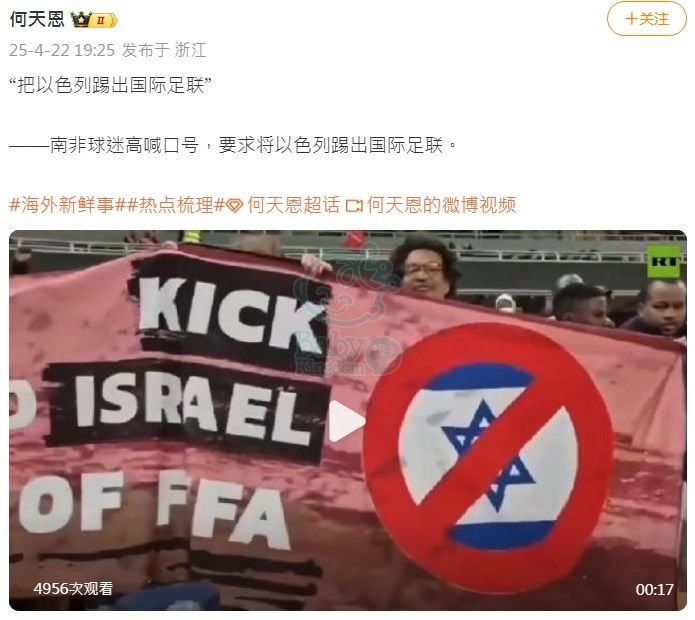
Task: Open 何天恩的微博视频 link
Action: (441, 205)
